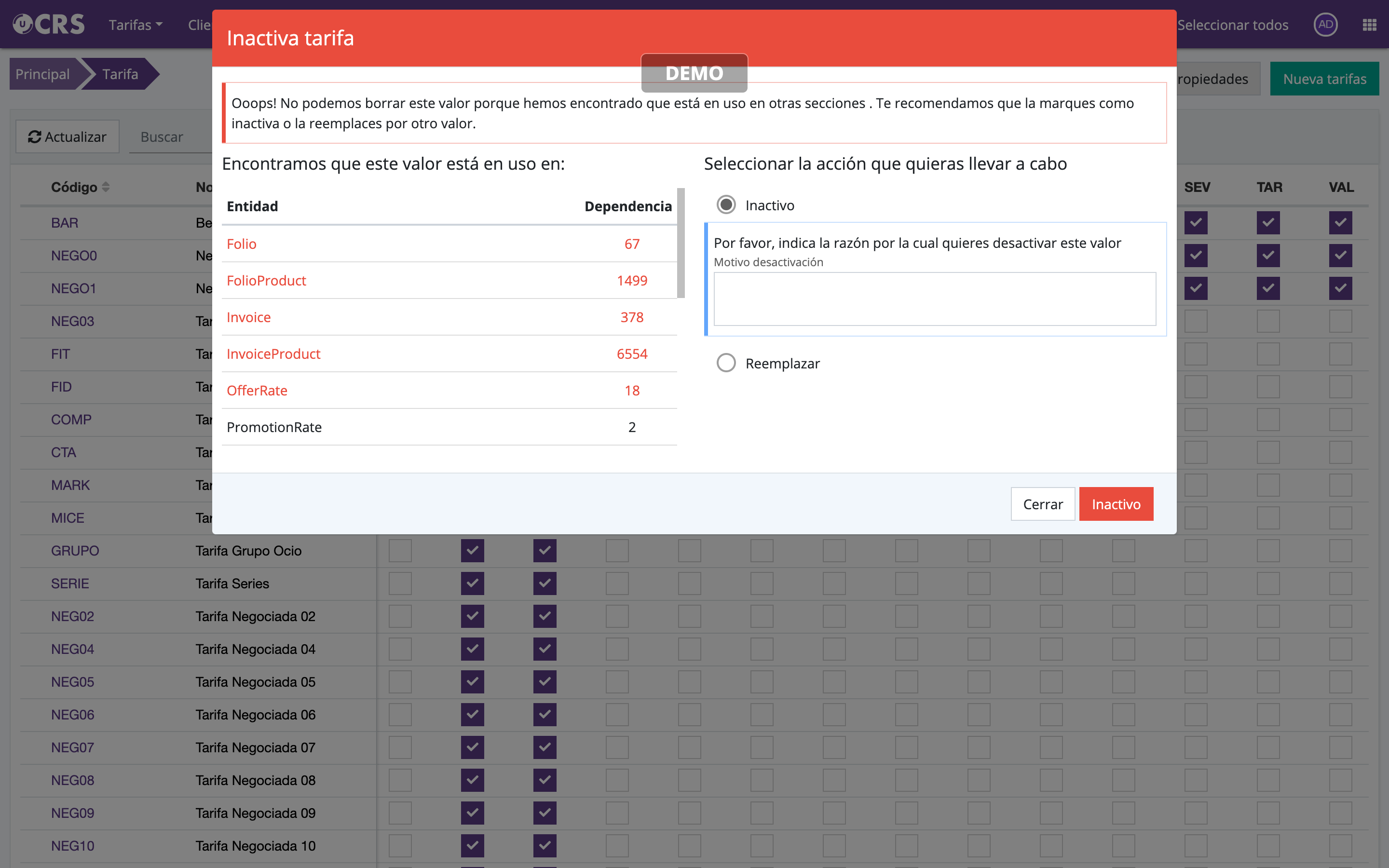1389x868 pixels.
Task: Confirm with the red Inactivo button
Action: [x=1116, y=504]
